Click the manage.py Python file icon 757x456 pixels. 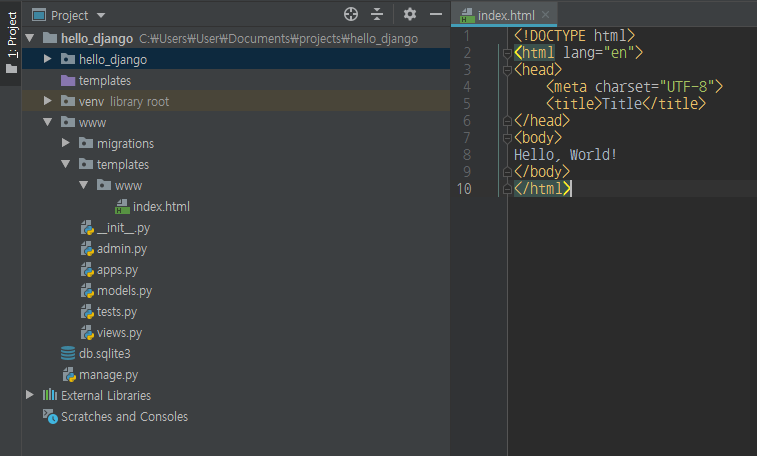click(70, 374)
